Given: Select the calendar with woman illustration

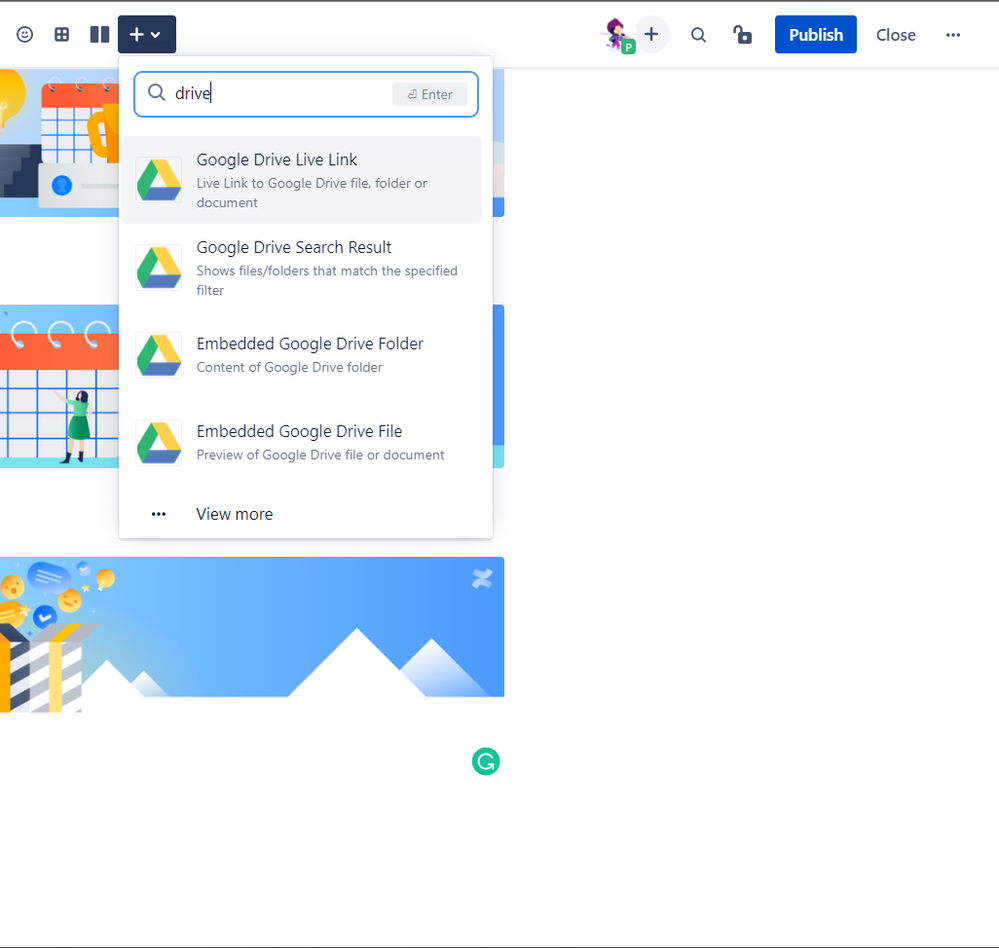Looking at the screenshot, I should (59, 386).
